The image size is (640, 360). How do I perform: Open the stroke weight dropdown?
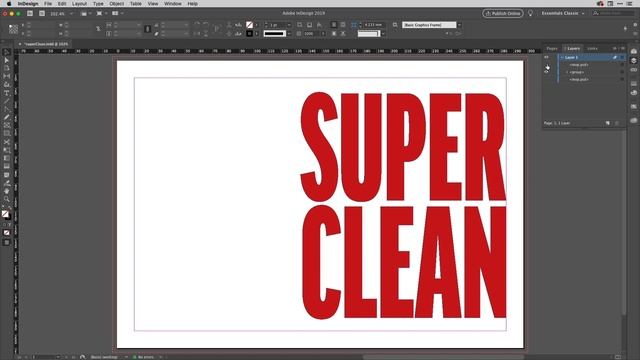(289, 25)
